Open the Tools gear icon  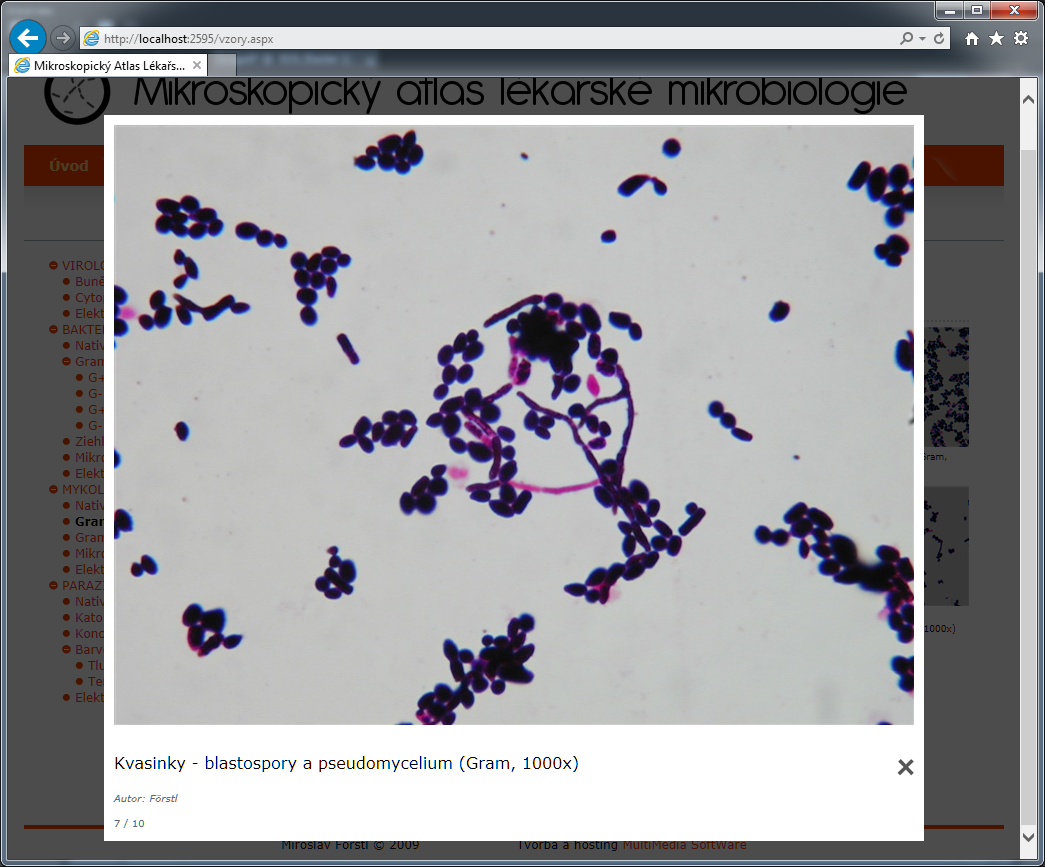[x=1021, y=38]
